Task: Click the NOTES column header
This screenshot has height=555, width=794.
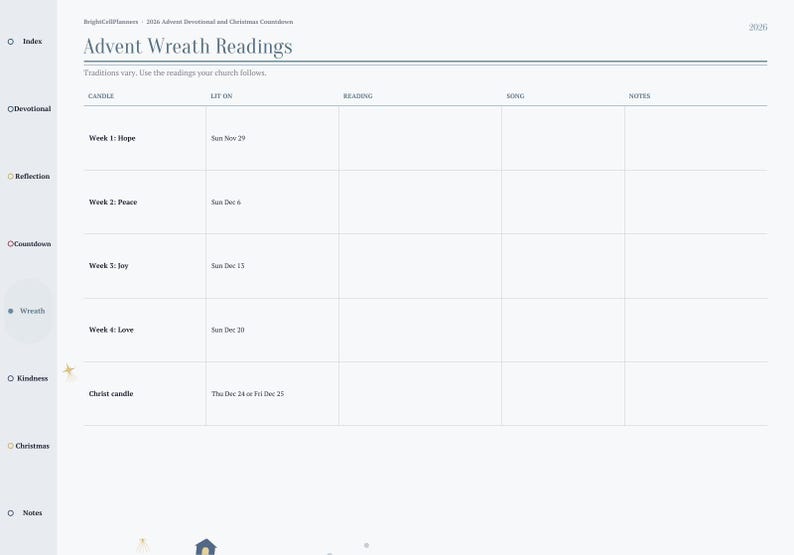Action: point(640,96)
